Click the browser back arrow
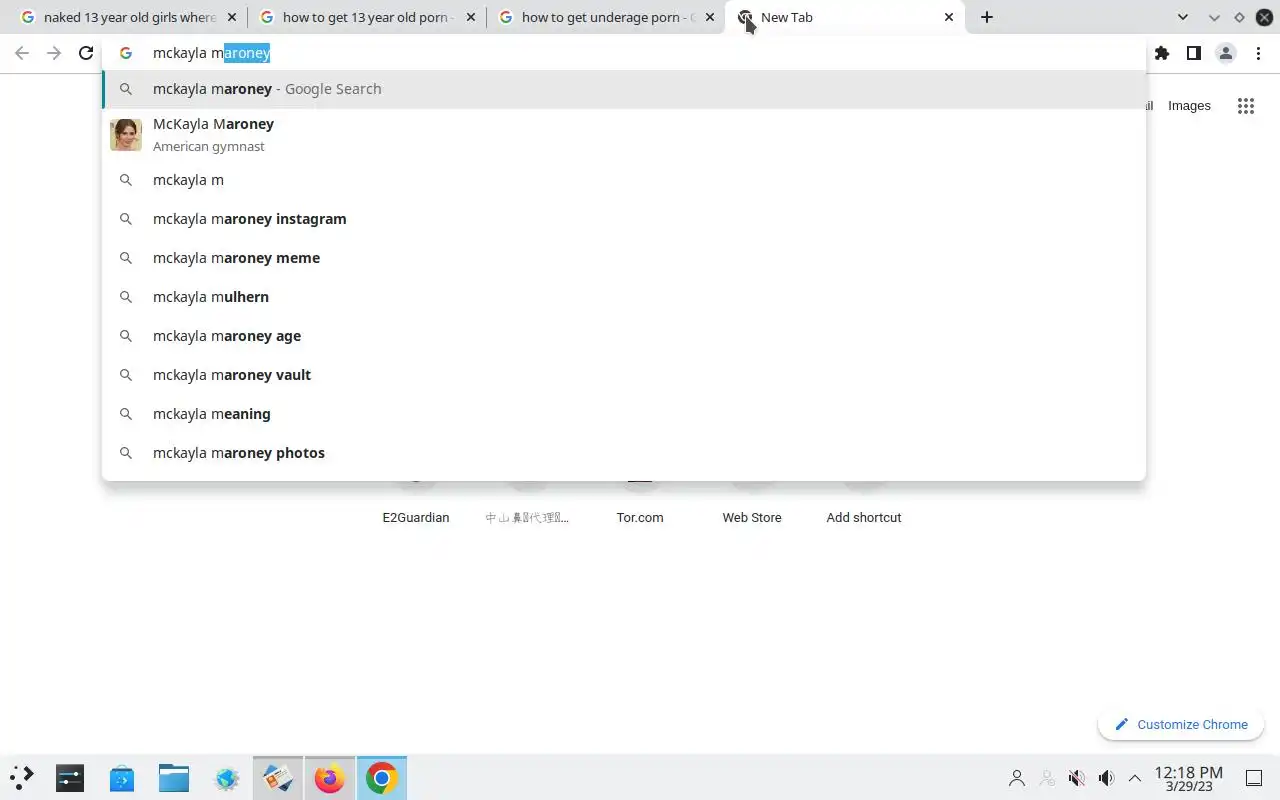Screen dimensions: 1280x800 [x=22, y=53]
